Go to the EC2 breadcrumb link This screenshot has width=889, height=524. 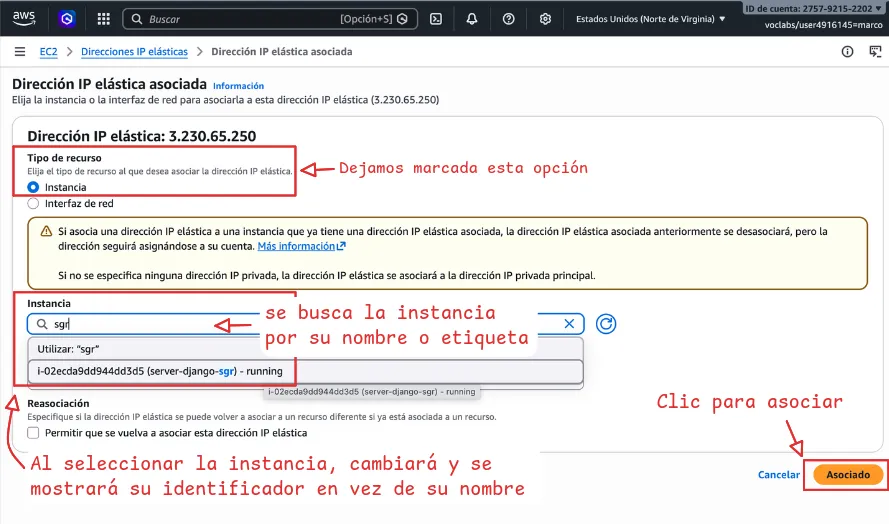point(48,52)
